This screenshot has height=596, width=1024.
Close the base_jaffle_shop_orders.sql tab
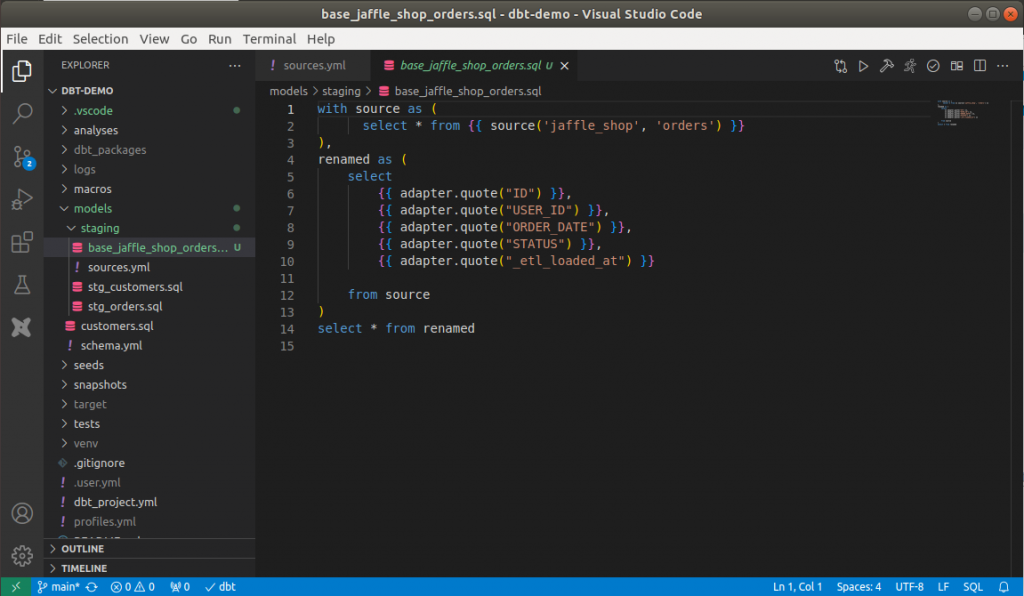click(x=564, y=66)
